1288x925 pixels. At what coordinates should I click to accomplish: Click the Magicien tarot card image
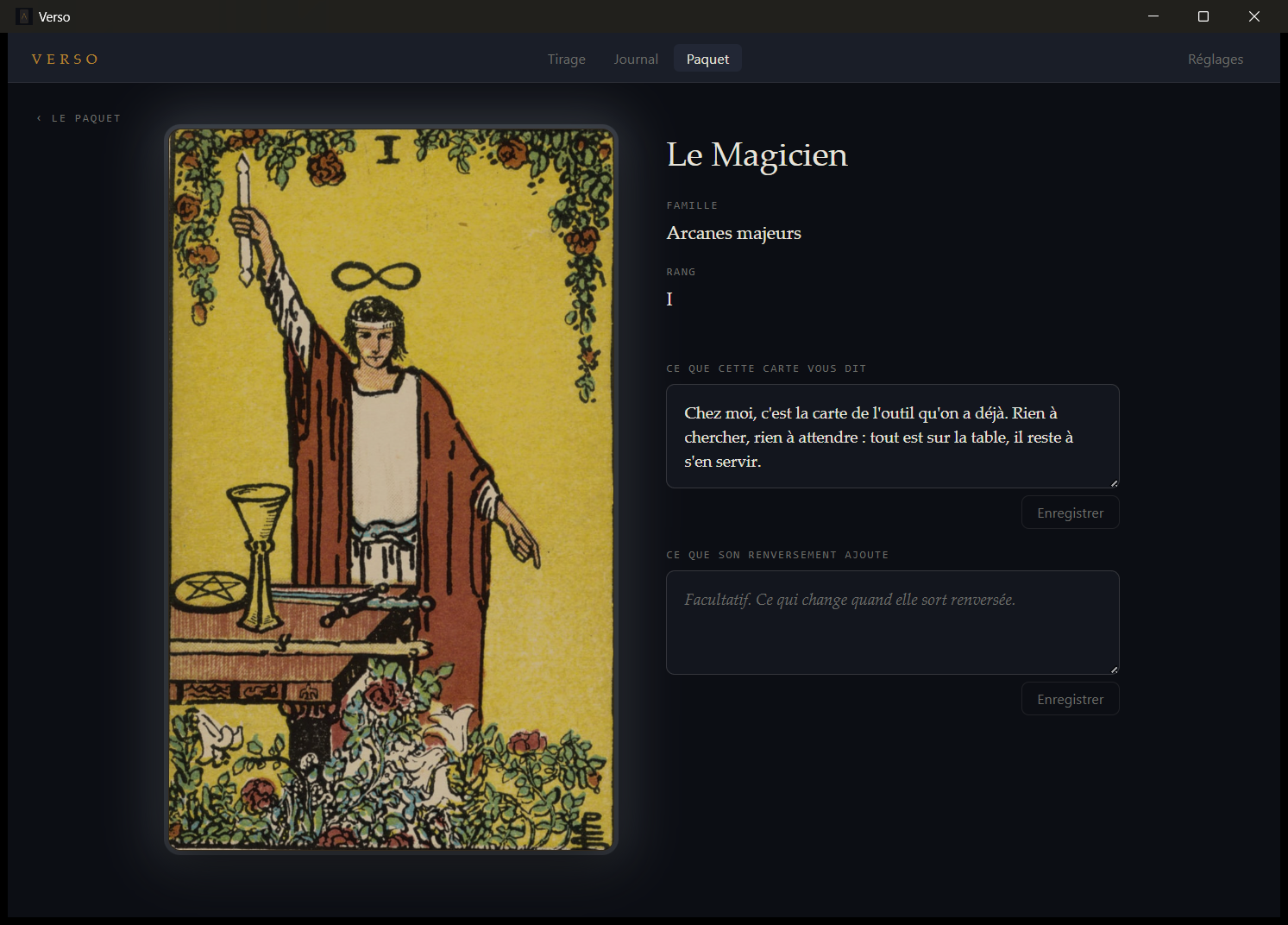(391, 489)
